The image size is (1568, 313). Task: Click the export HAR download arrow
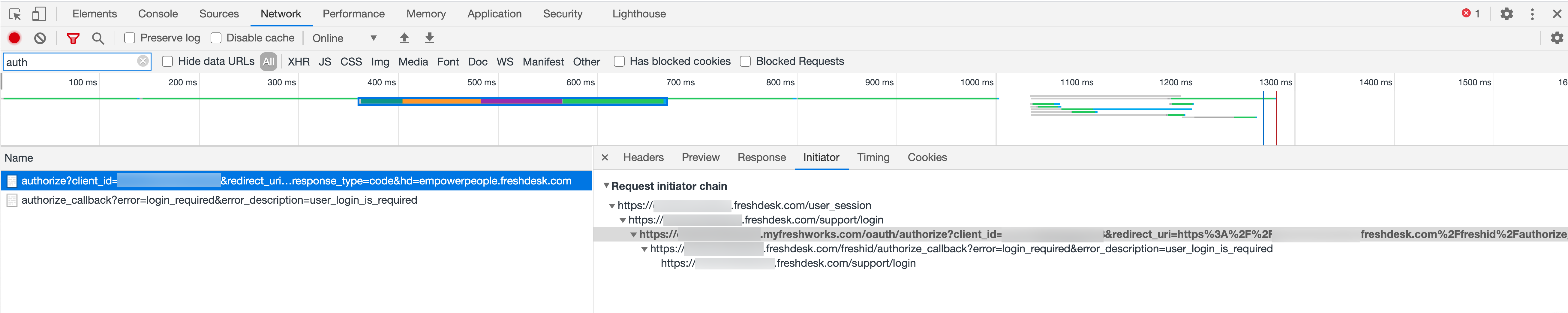tap(430, 38)
